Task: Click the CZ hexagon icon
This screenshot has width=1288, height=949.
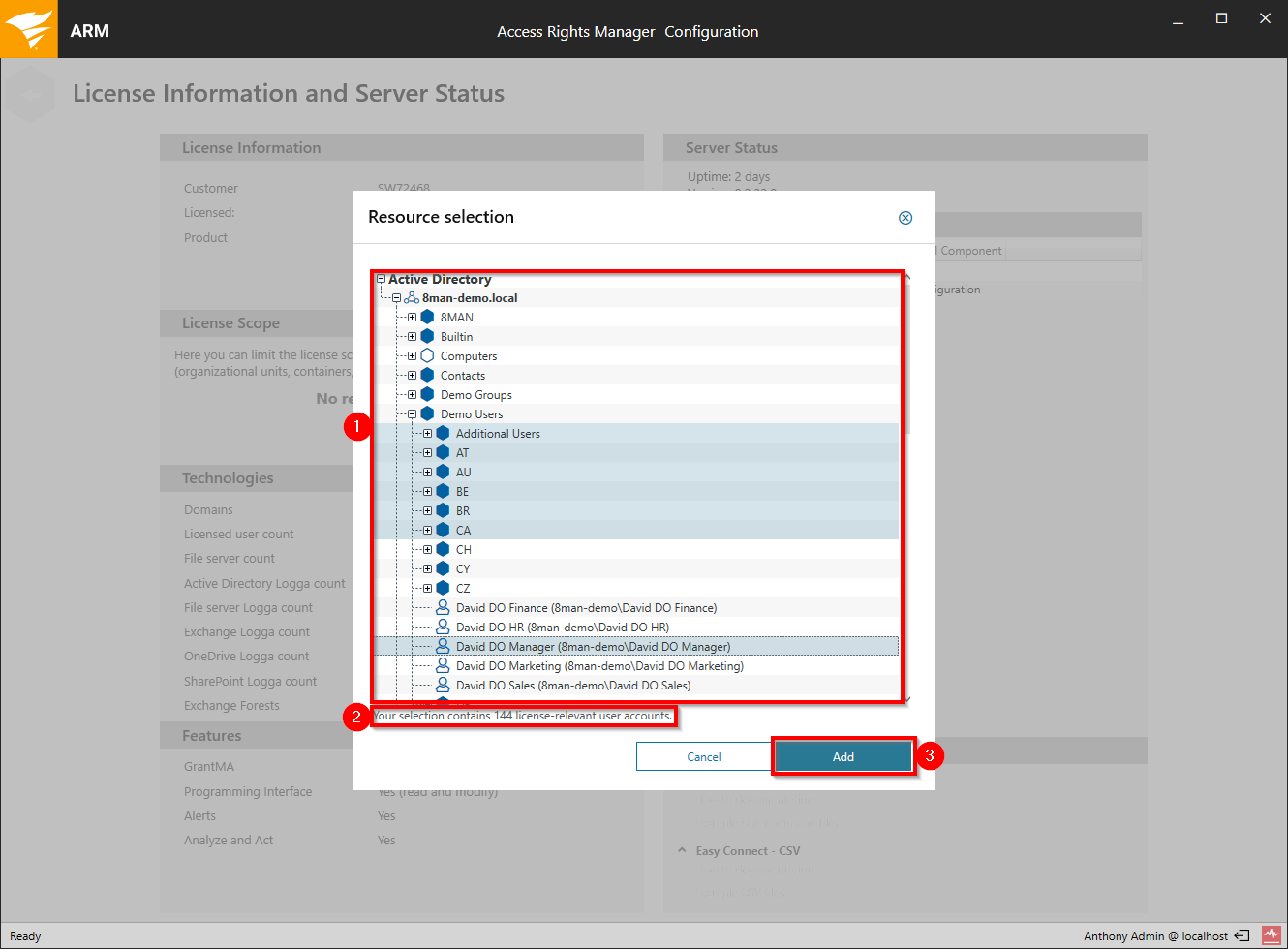Action: tap(443, 589)
